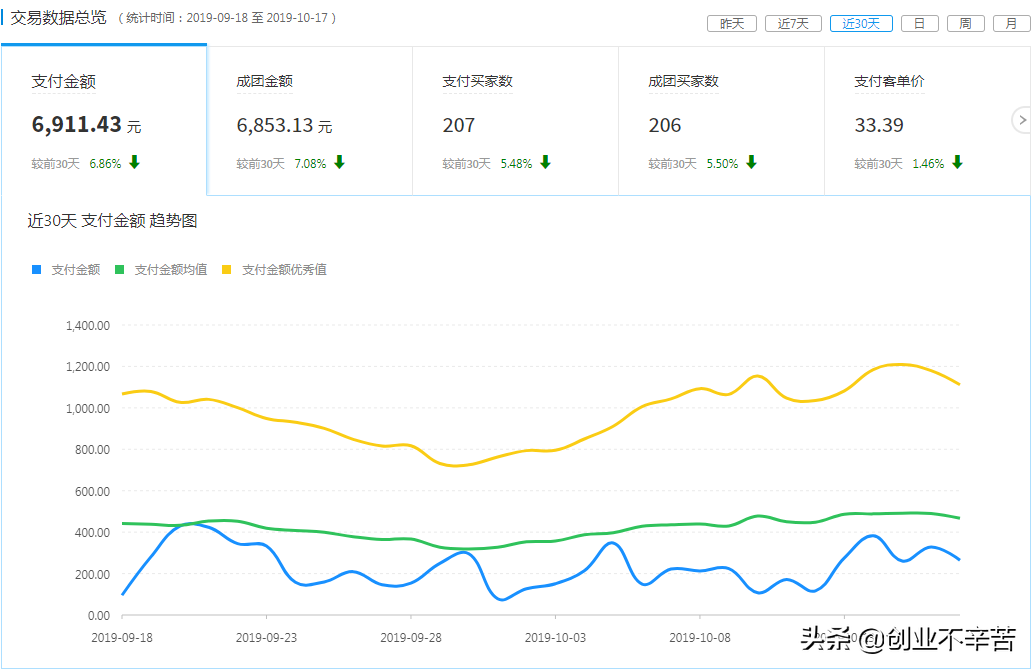1035x671 pixels.
Task: Click the 支付金额优秀值 legend label
Action: click(x=284, y=269)
